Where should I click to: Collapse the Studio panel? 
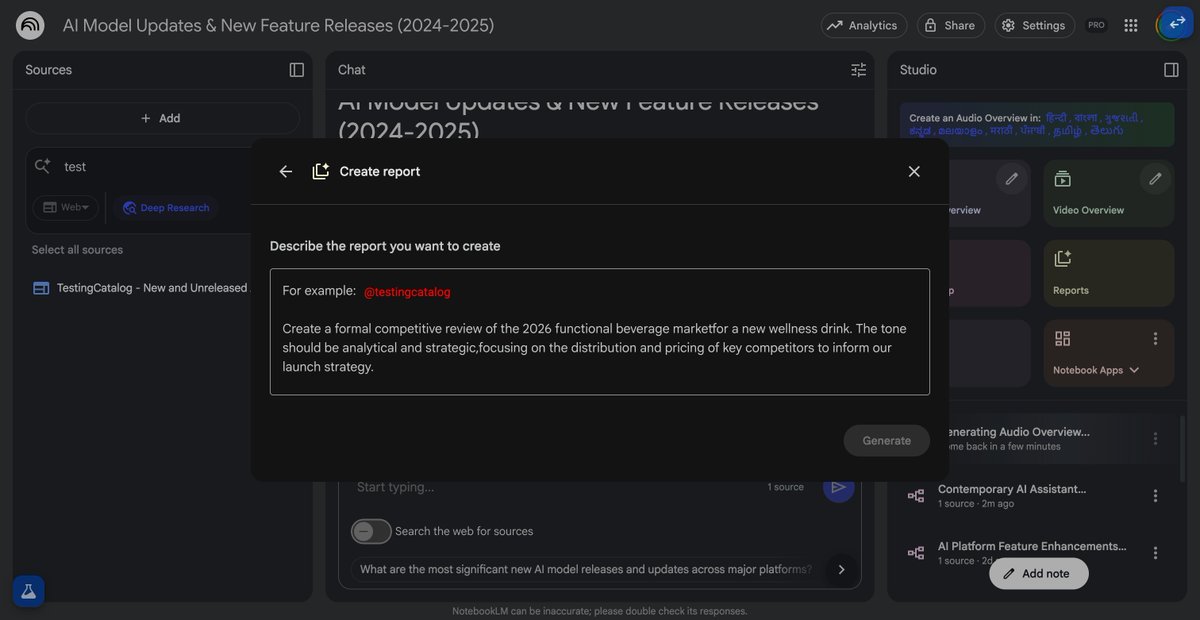click(x=1172, y=70)
